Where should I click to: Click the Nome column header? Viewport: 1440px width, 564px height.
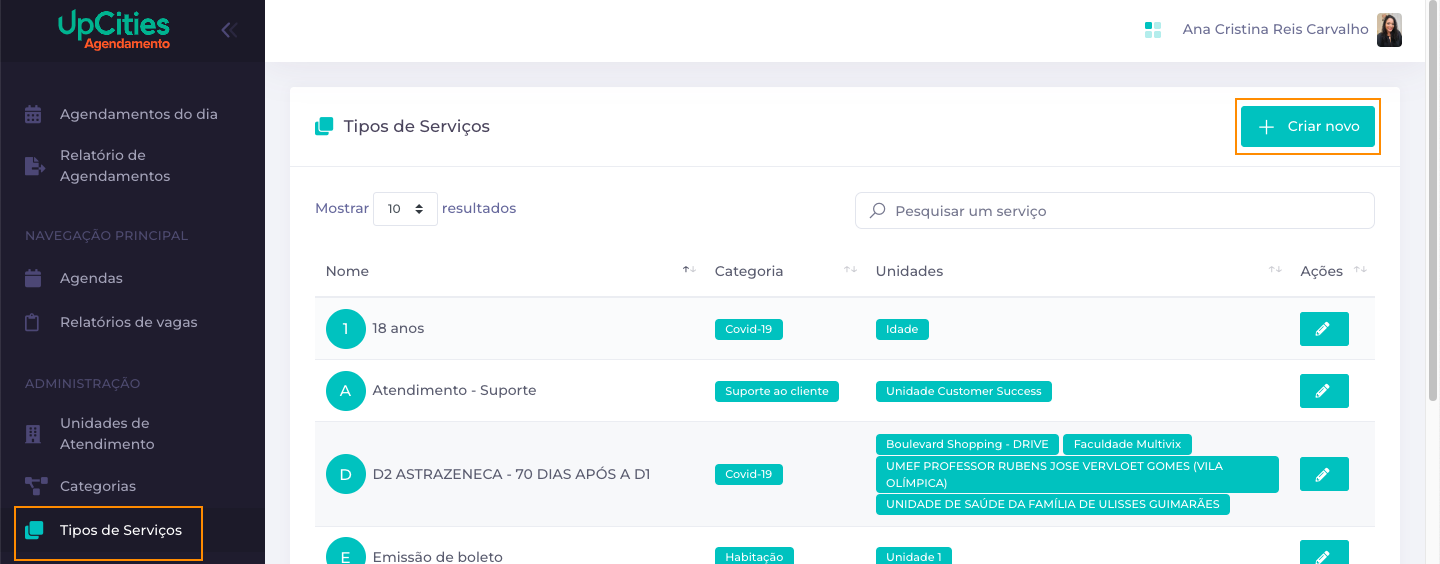click(x=347, y=271)
